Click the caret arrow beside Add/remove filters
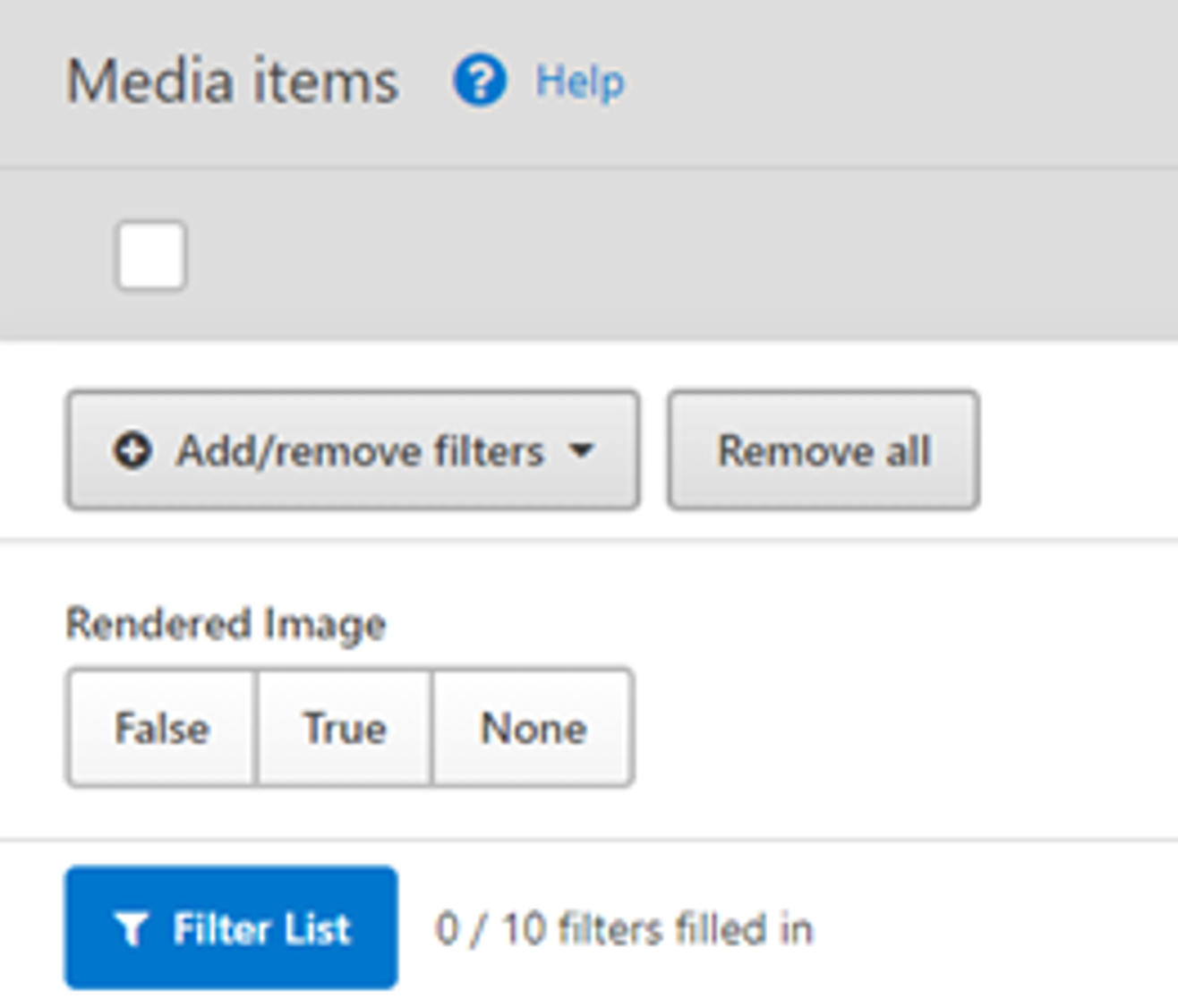Image resolution: width=1178 pixels, height=1008 pixels. pyautogui.click(x=582, y=450)
